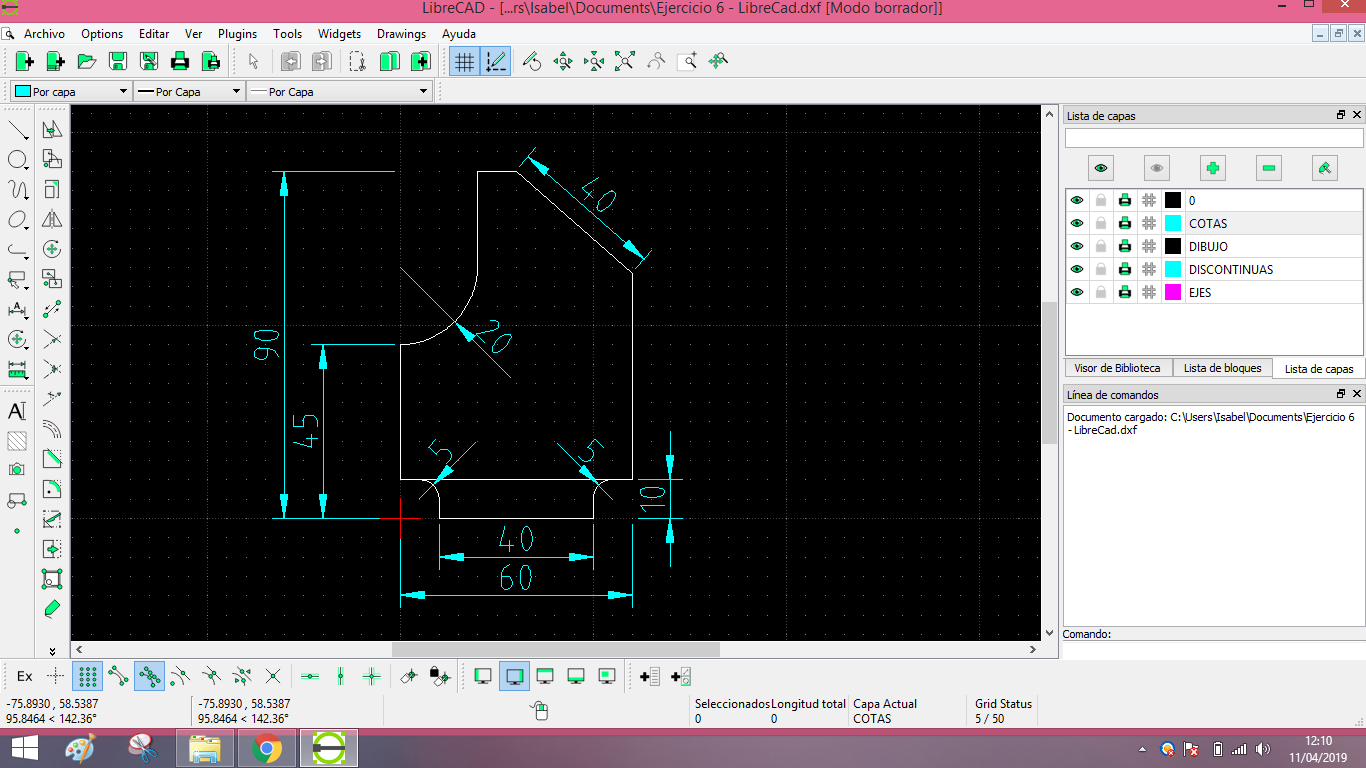The width and height of the screenshot is (1366, 768).
Task: Hide the EJES layer
Action: point(1077,291)
